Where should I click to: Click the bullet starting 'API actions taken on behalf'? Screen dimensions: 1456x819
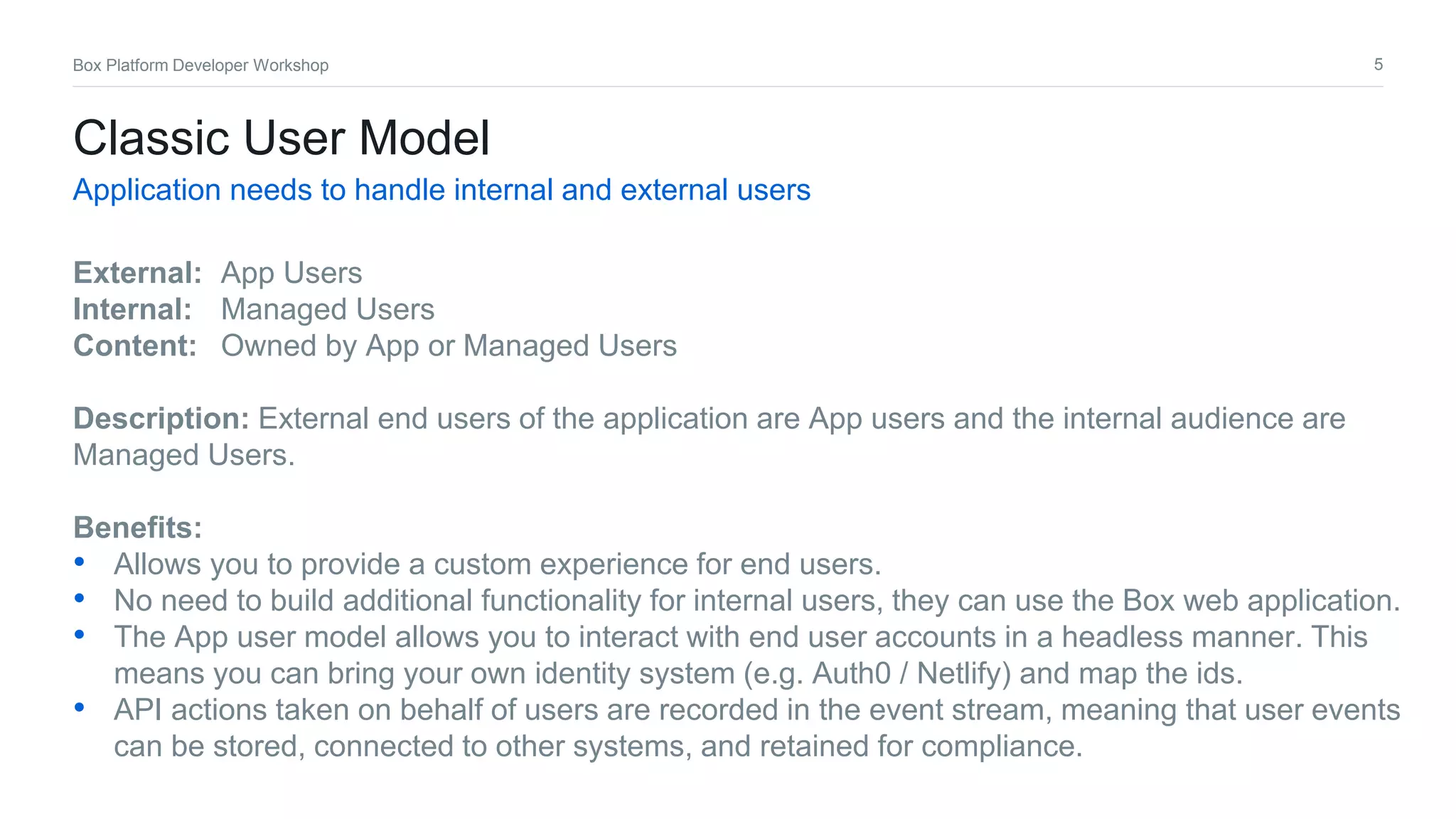click(x=757, y=728)
